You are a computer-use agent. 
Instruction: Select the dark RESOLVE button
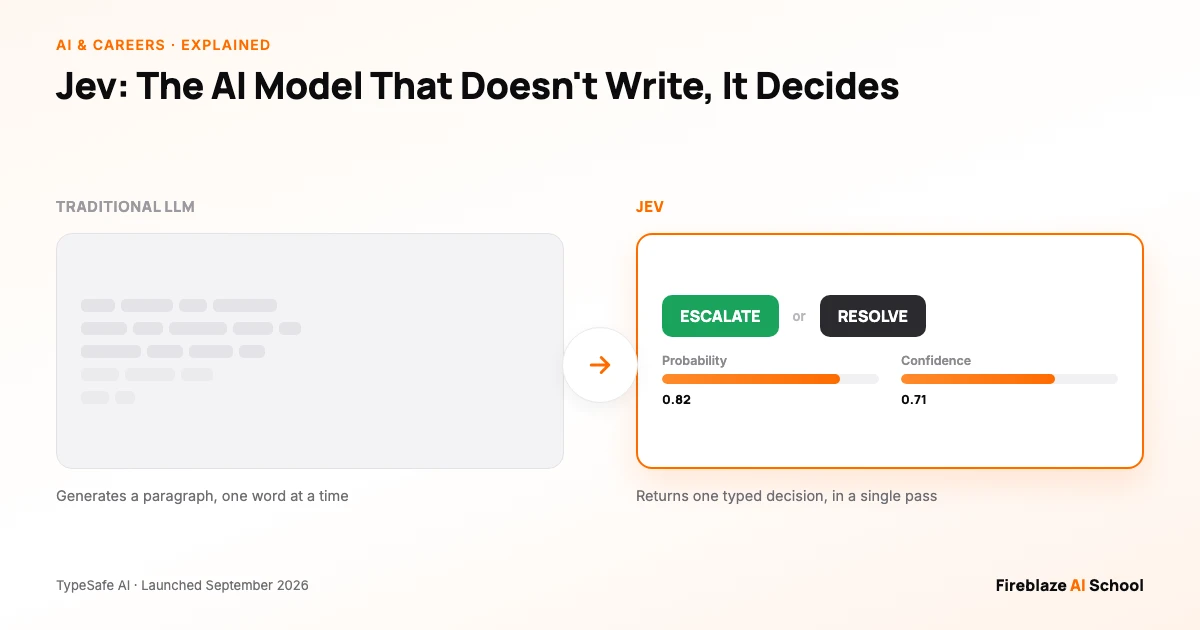[x=873, y=316]
